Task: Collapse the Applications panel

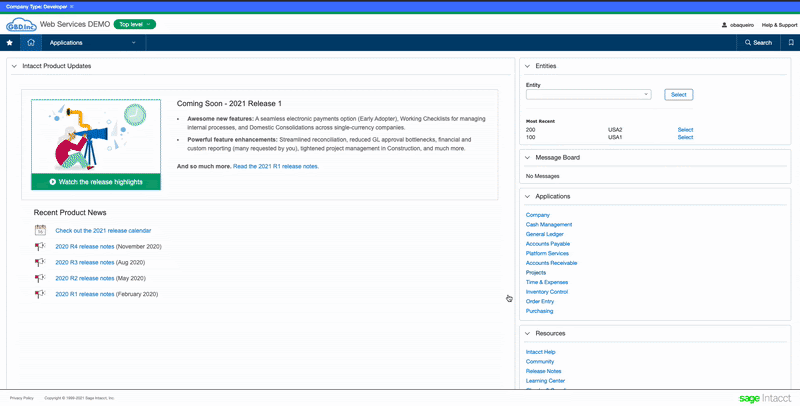Action: pyautogui.click(x=528, y=196)
